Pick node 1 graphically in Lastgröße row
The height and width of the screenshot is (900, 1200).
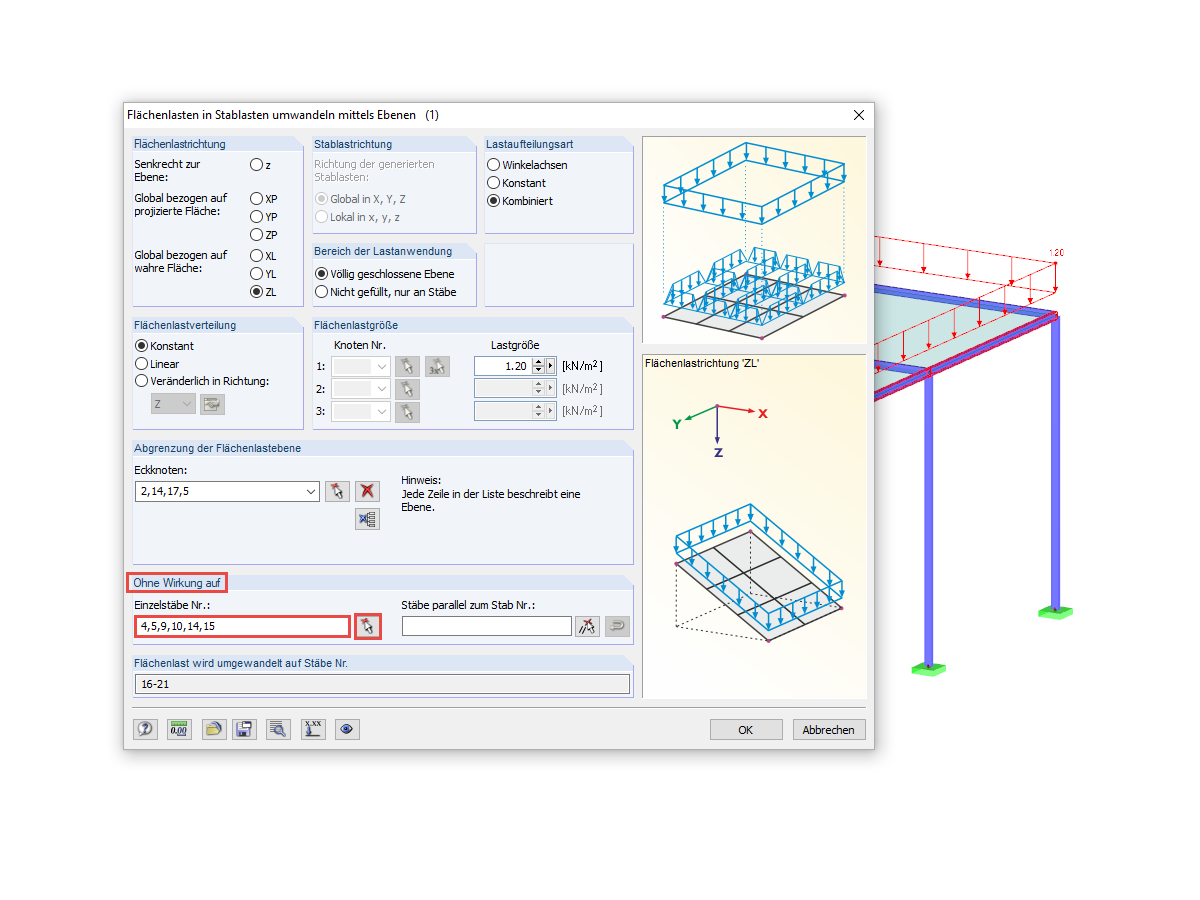(x=407, y=366)
